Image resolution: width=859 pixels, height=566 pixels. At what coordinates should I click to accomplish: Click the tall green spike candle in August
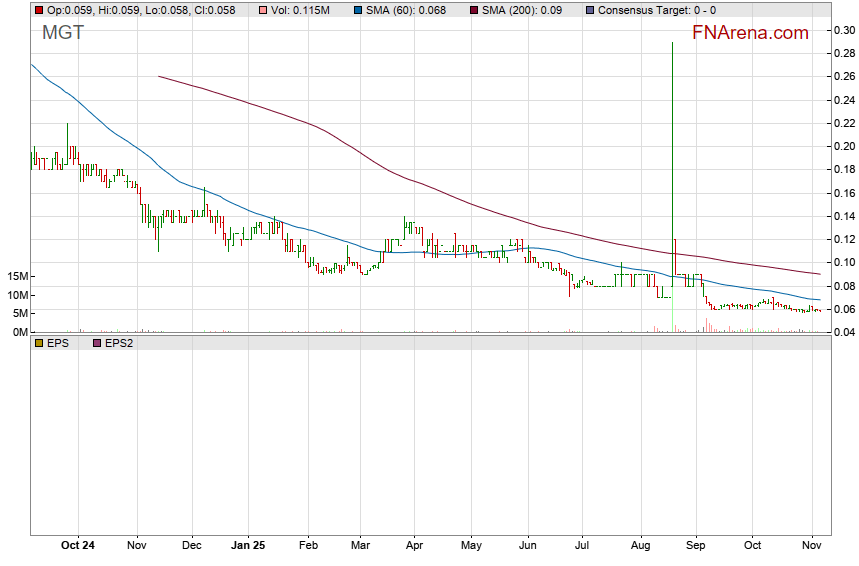point(672,150)
